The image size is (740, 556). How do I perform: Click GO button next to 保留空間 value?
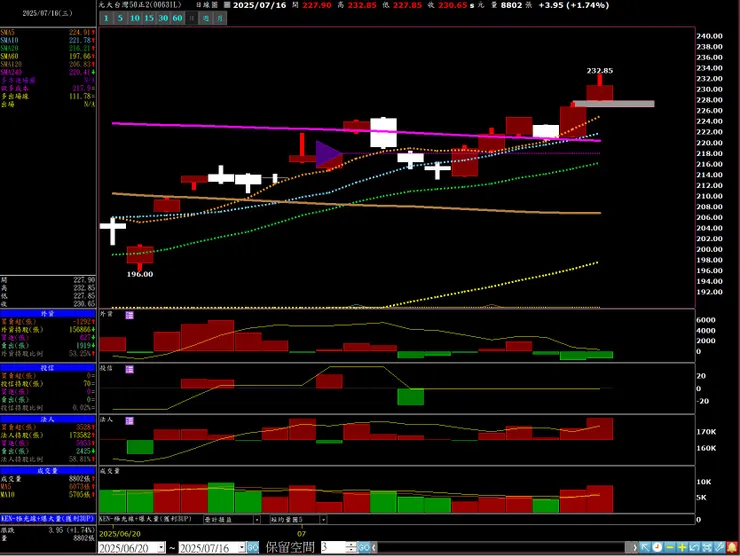[363, 548]
